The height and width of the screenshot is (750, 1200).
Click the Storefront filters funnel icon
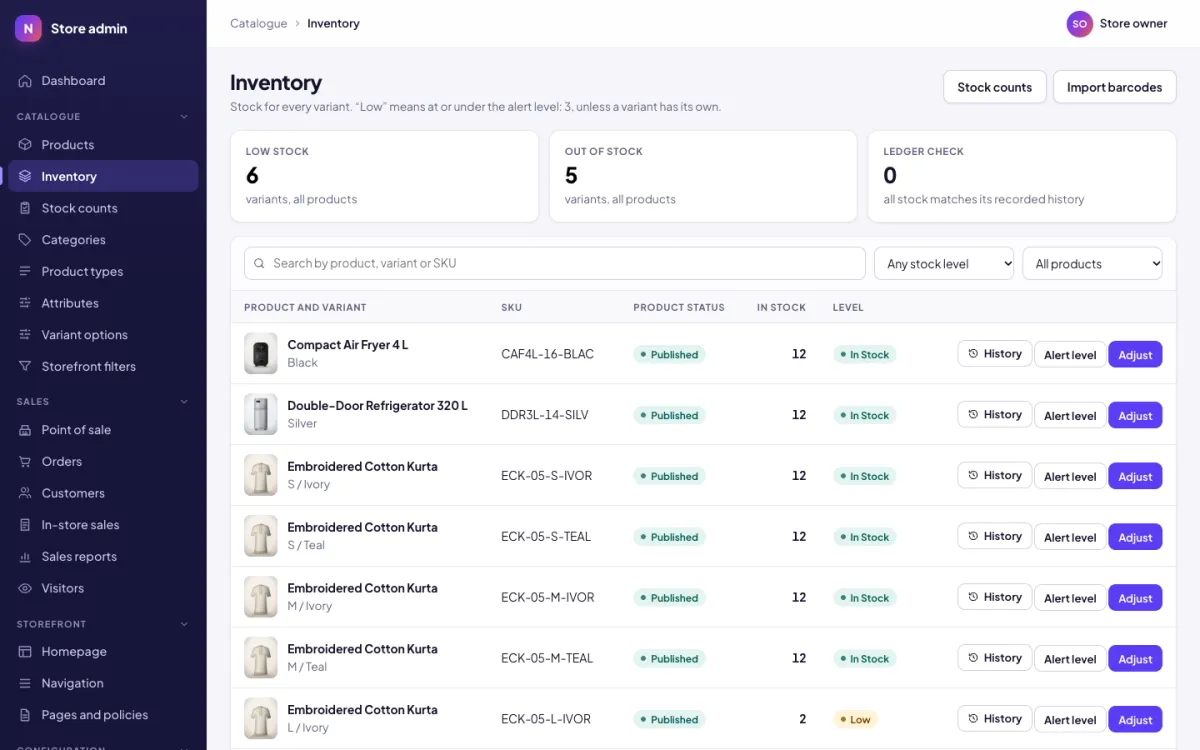(25, 366)
